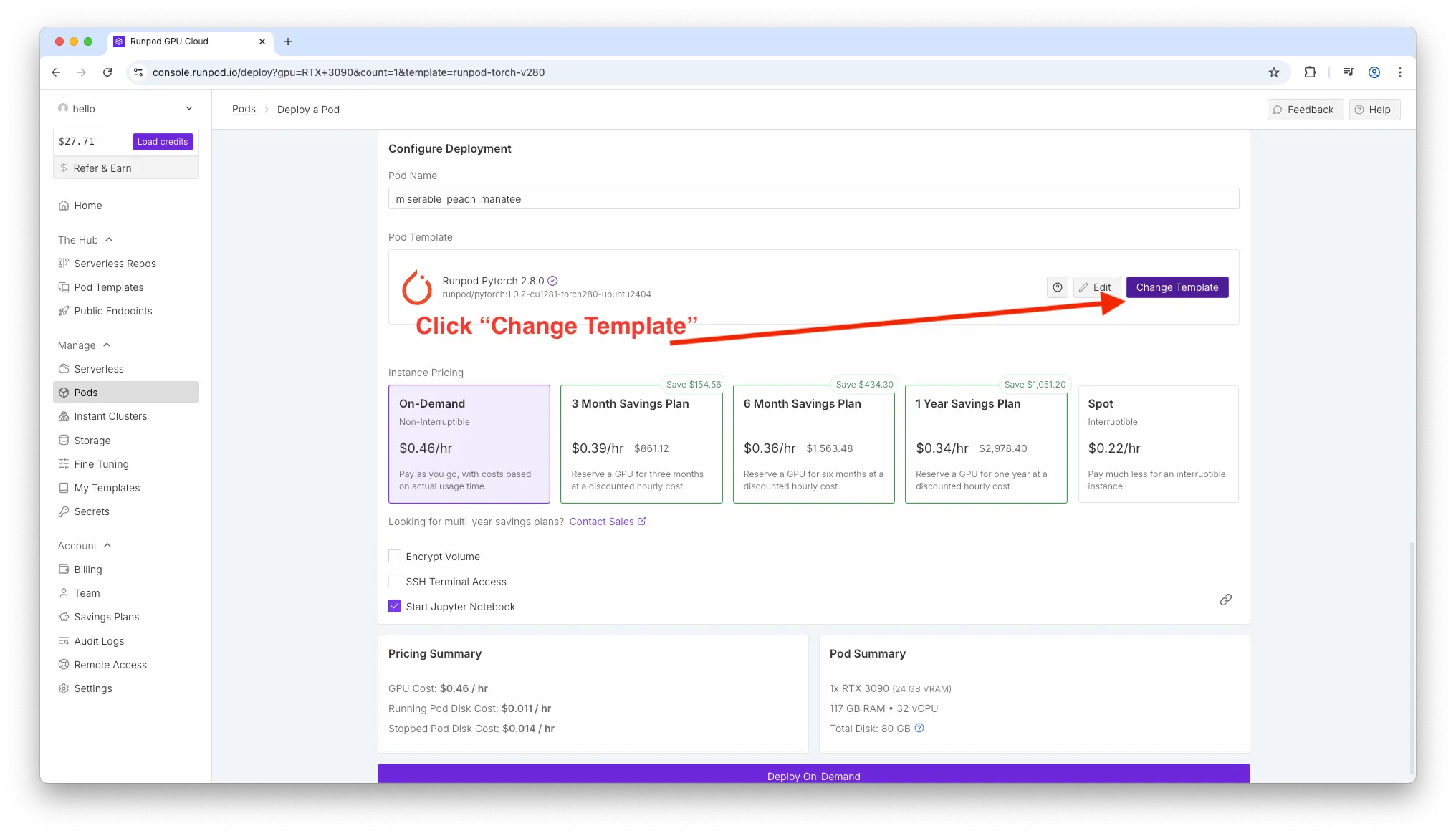1456x836 pixels.
Task: Select the On-Demand pricing option
Action: click(469, 444)
